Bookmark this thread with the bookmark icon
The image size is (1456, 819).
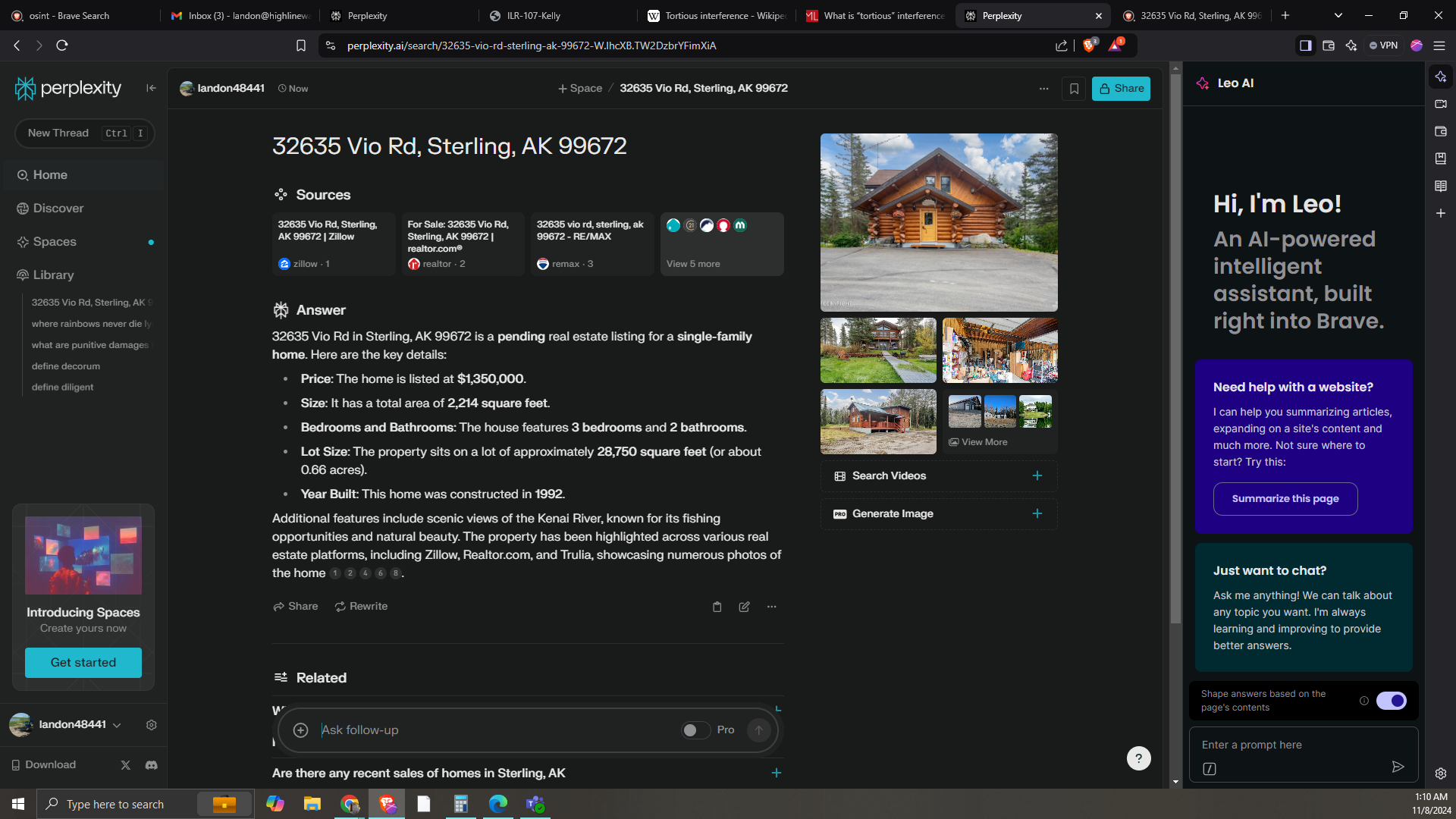(x=1074, y=89)
